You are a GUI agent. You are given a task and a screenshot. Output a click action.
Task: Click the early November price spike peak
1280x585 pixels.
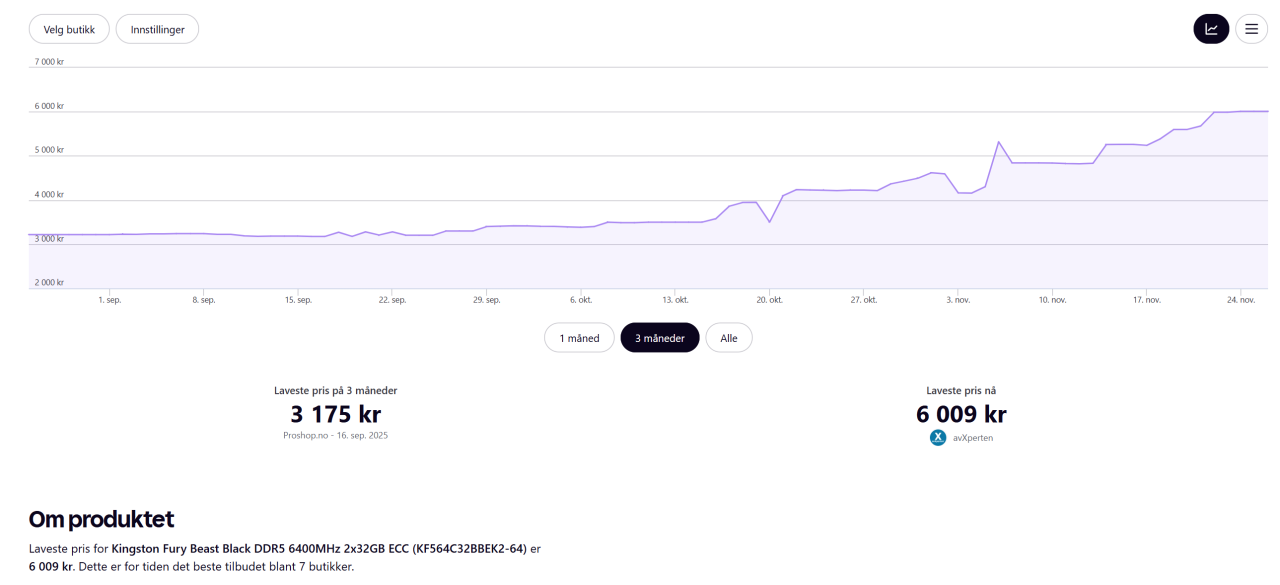[998, 142]
